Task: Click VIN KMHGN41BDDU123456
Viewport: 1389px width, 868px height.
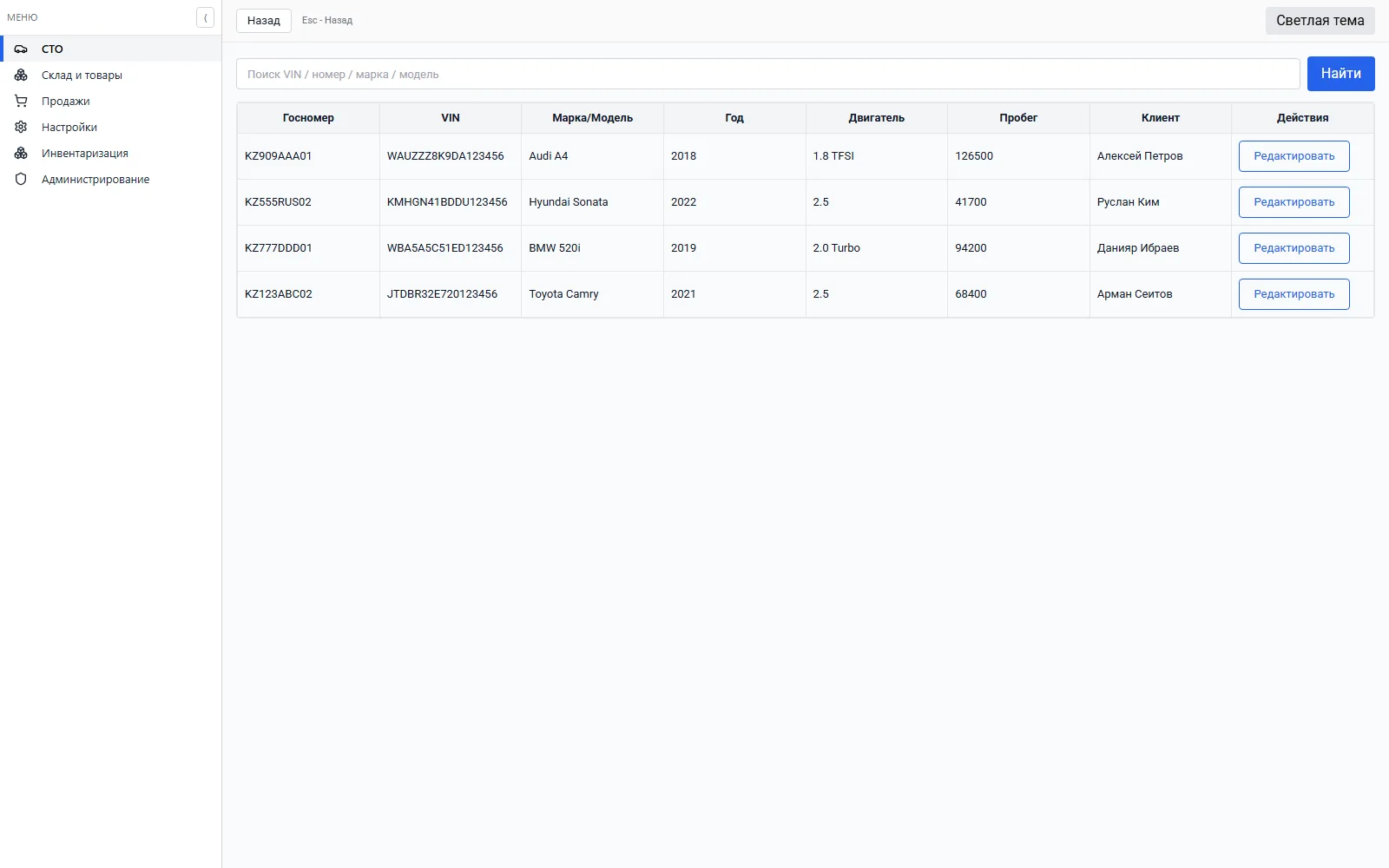Action: 447,202
